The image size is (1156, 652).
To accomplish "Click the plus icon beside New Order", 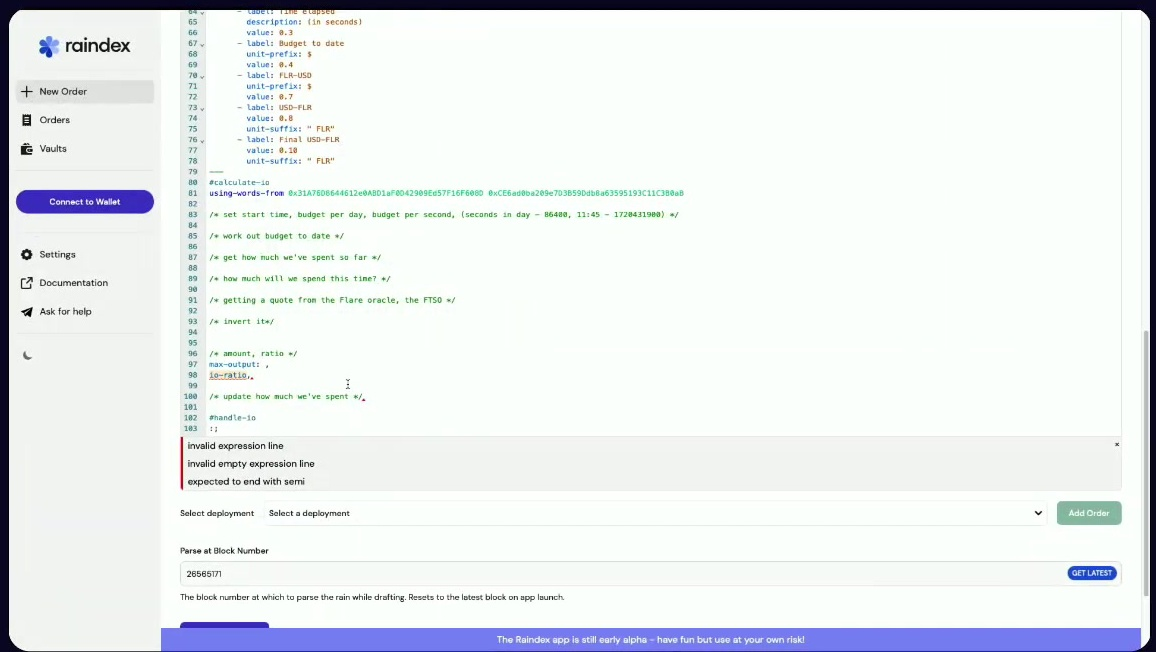I will click(27, 92).
